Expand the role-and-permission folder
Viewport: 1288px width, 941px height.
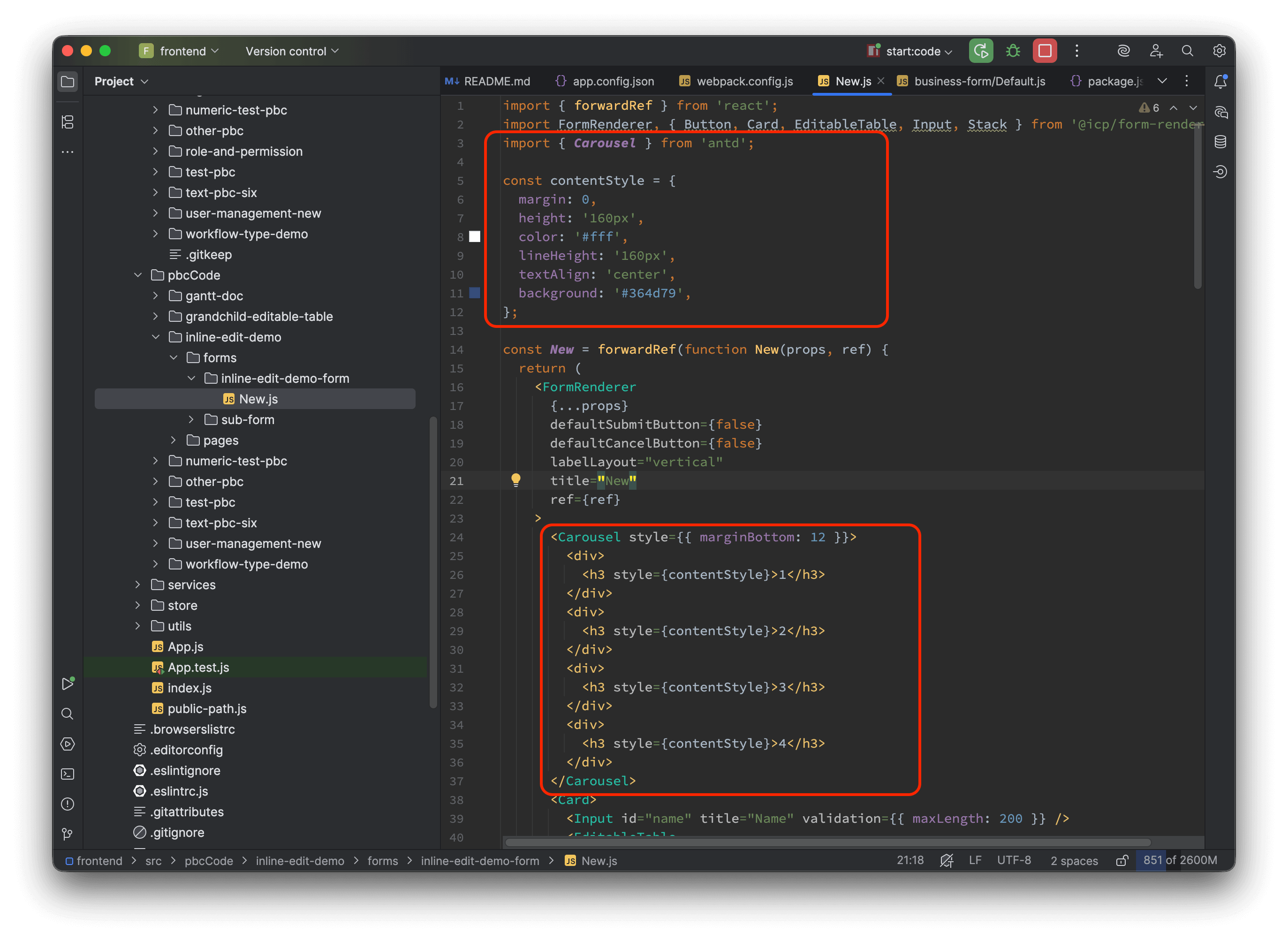pyautogui.click(x=155, y=152)
